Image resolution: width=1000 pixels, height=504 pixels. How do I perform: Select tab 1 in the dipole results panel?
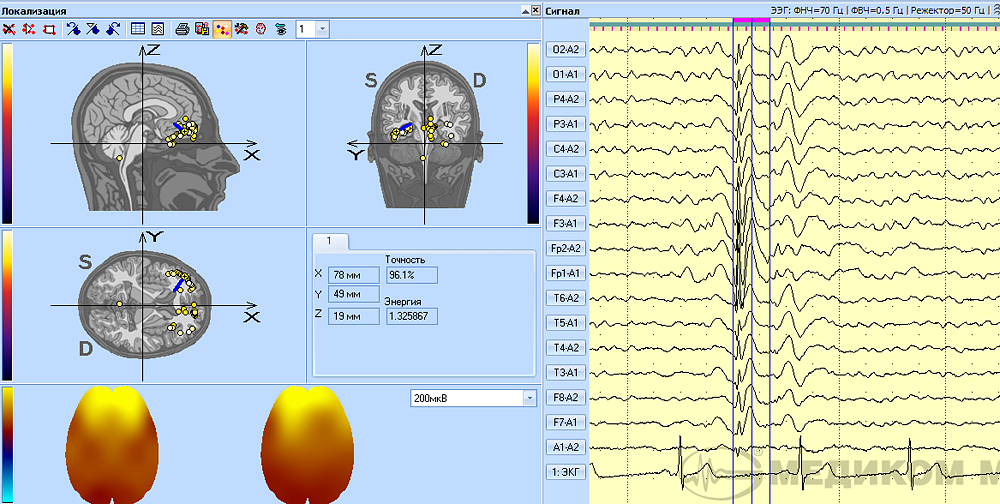[x=329, y=241]
